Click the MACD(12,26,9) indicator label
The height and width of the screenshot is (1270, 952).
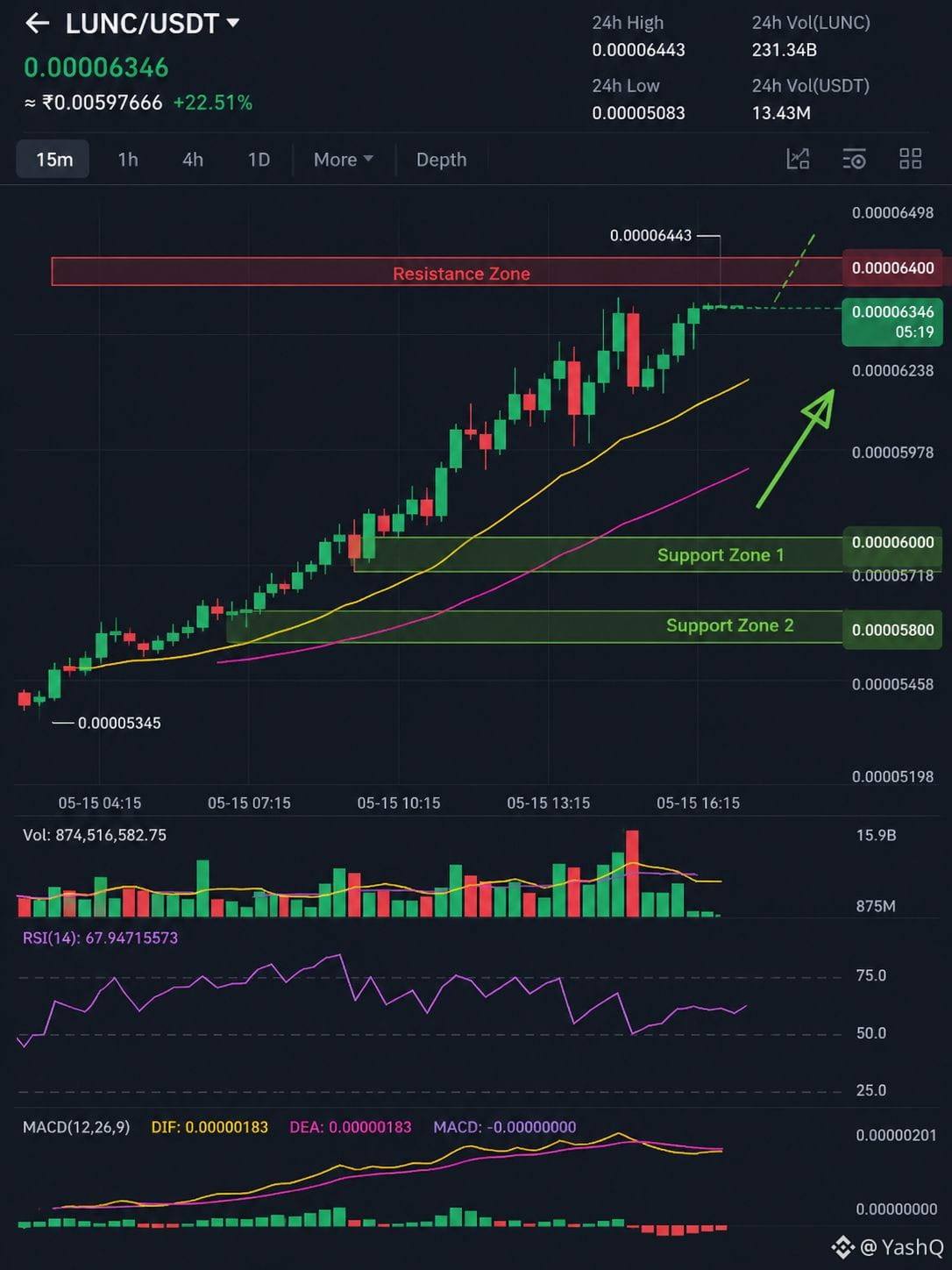point(76,1127)
